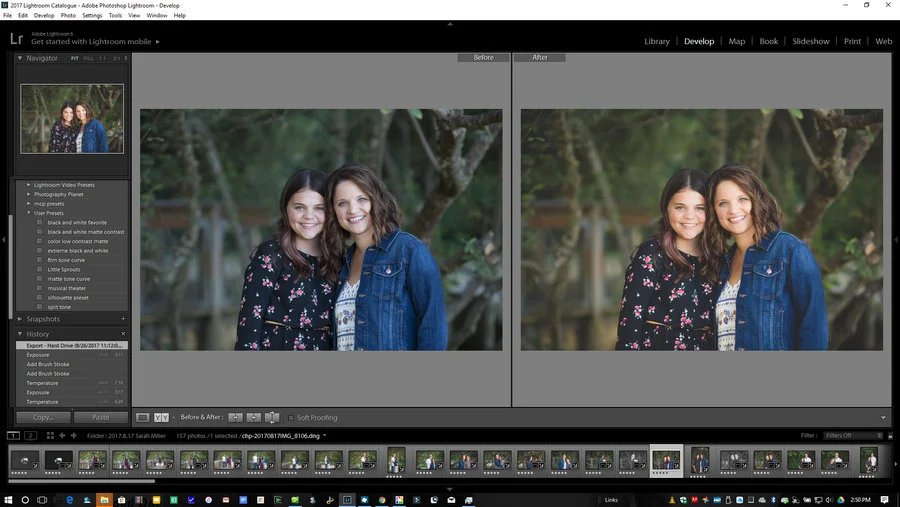Enable the Soft Proofing checkbox
Screen dimensions: 900x507
pos(290,417)
